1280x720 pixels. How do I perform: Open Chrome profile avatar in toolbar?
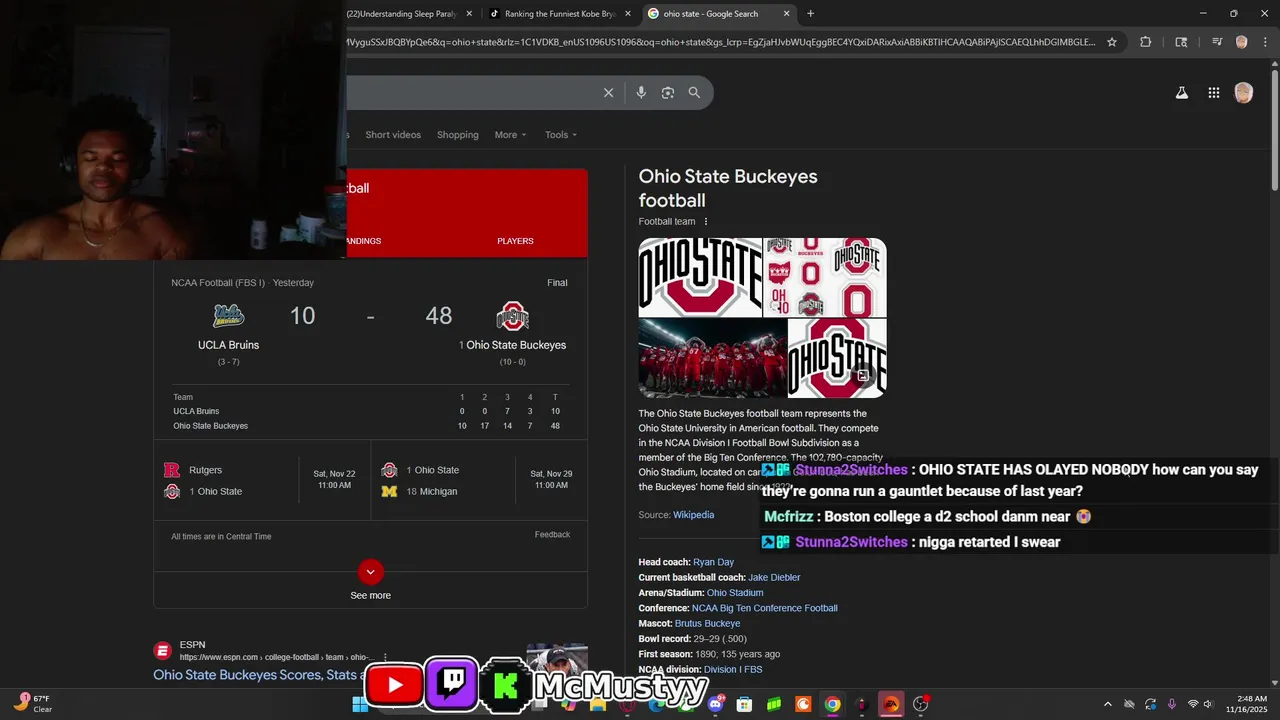tap(1241, 42)
